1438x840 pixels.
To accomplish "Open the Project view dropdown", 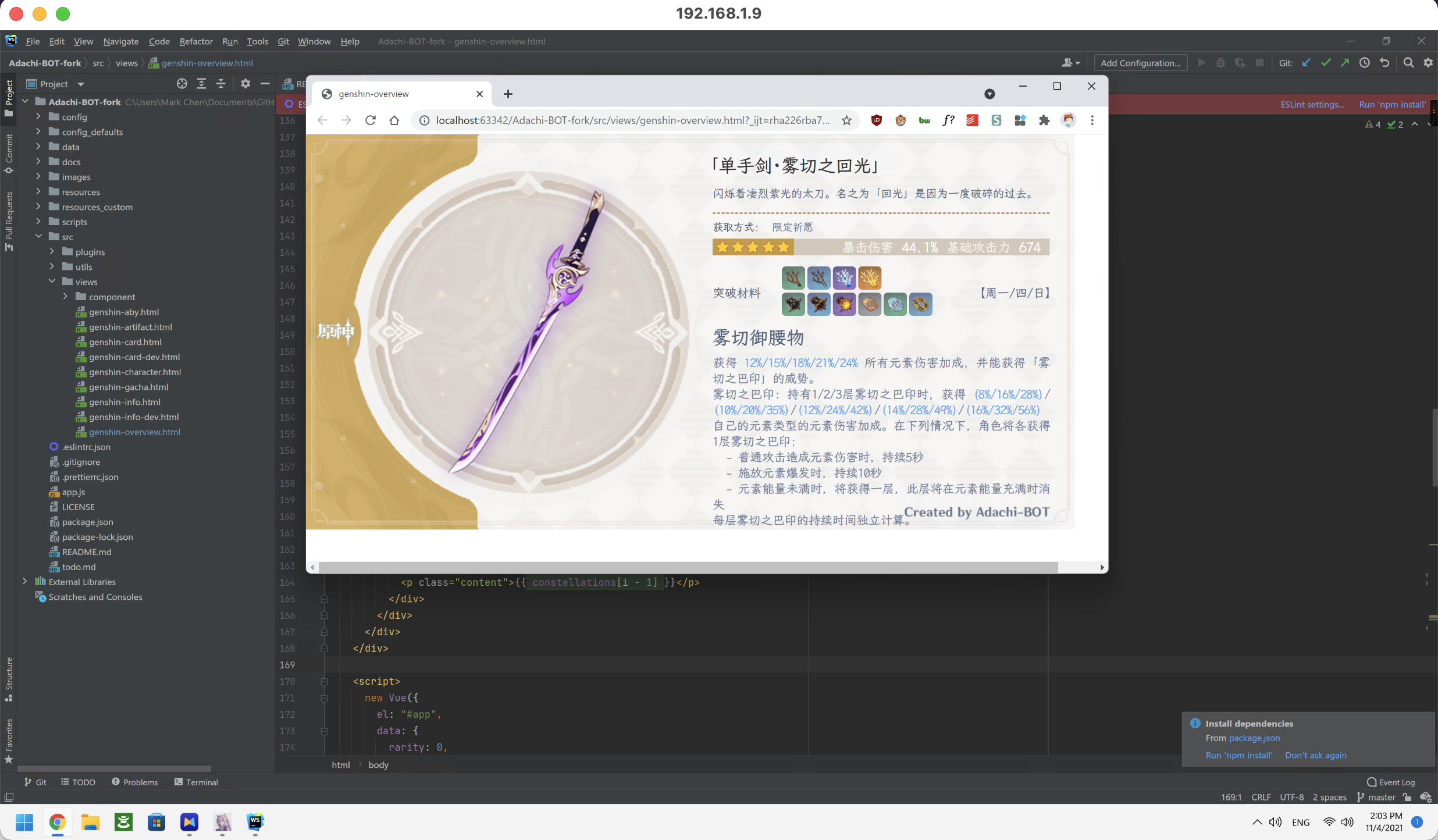I will [x=80, y=84].
